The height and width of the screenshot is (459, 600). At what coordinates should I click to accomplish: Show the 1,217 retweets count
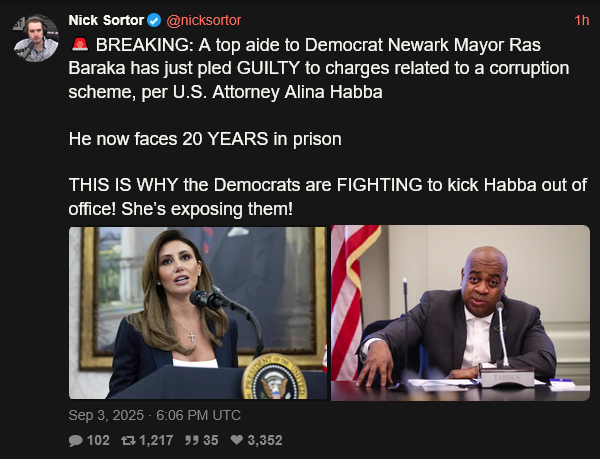(x=156, y=440)
